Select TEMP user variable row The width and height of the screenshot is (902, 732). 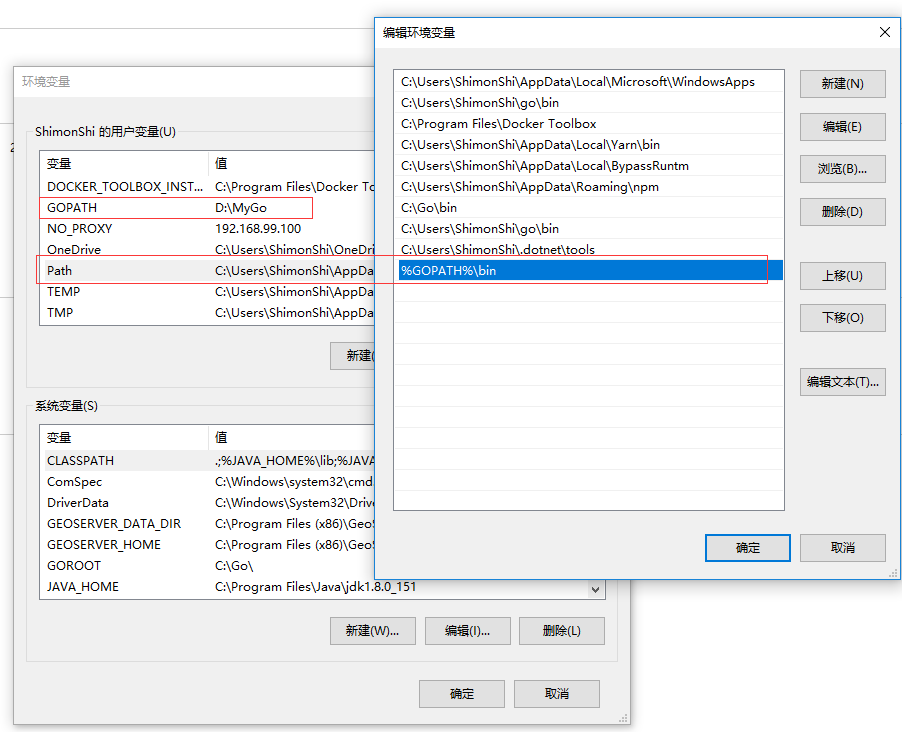(207, 292)
